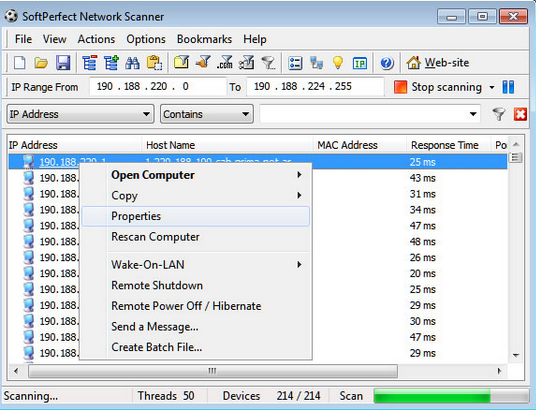The height and width of the screenshot is (410, 536).
Task: Click the soccer ball application icon in title bar
Action: click(x=11, y=16)
